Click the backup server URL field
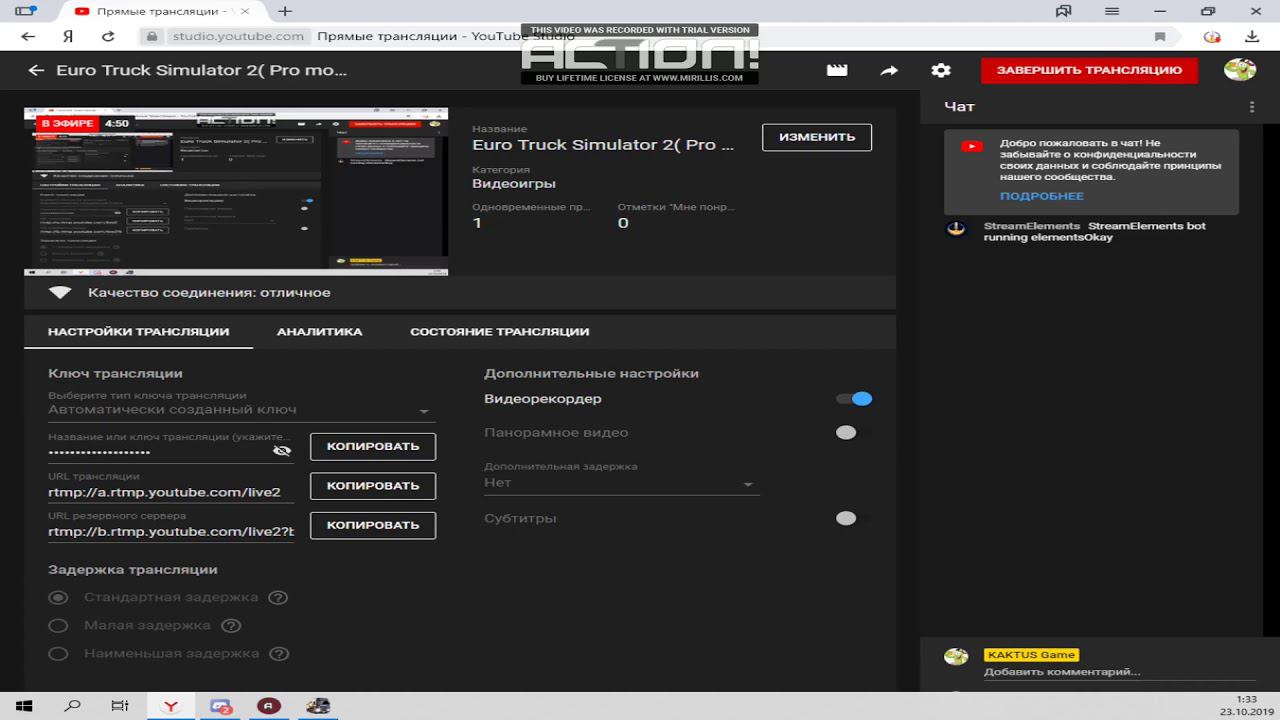The width and height of the screenshot is (1280, 720). coord(171,532)
